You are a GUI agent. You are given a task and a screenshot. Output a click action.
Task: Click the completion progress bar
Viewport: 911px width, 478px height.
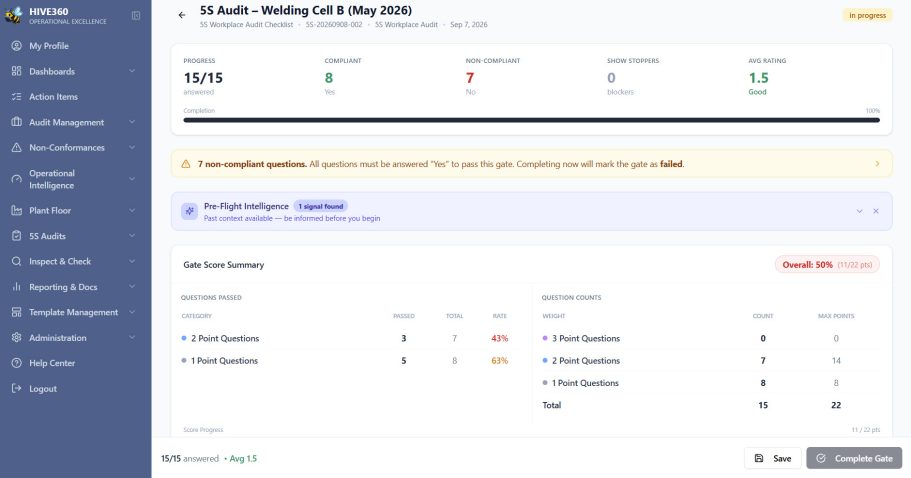532,120
